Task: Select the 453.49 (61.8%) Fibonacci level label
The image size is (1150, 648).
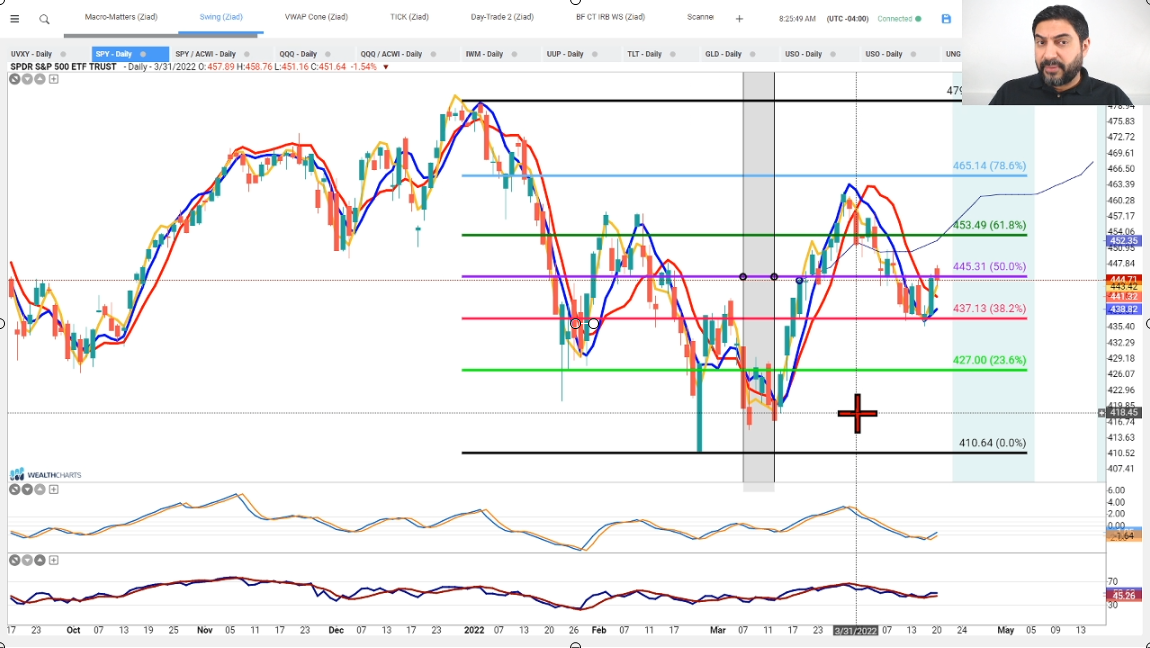Action: (x=989, y=226)
